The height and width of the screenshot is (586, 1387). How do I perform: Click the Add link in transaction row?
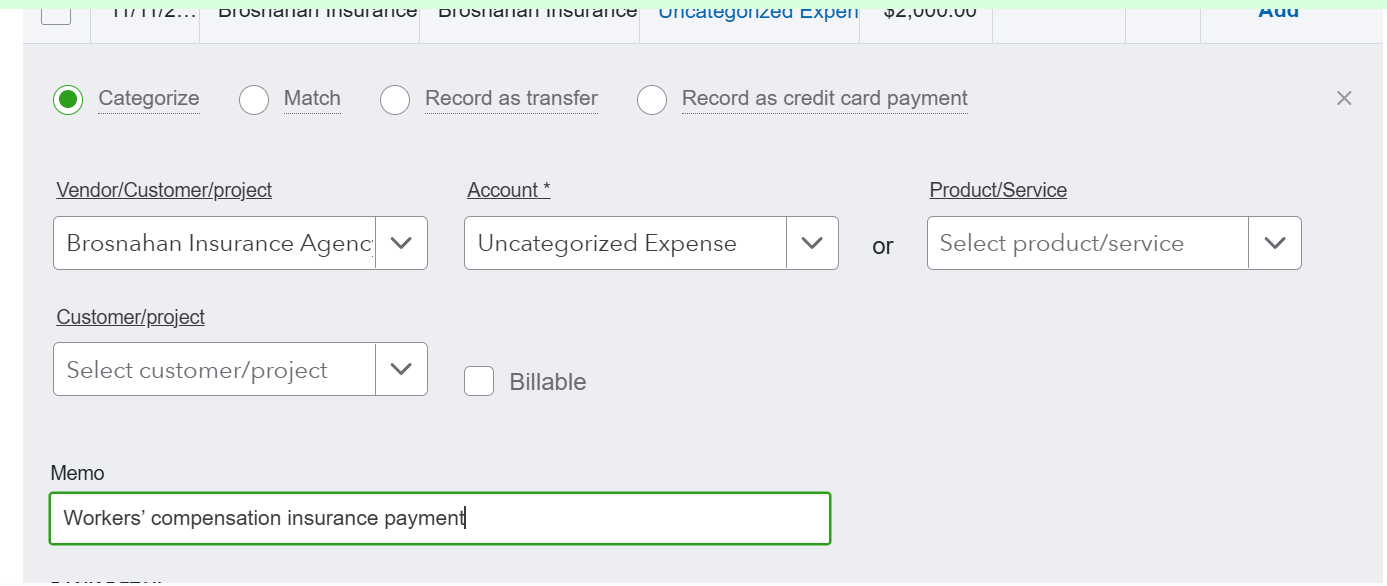click(1278, 11)
